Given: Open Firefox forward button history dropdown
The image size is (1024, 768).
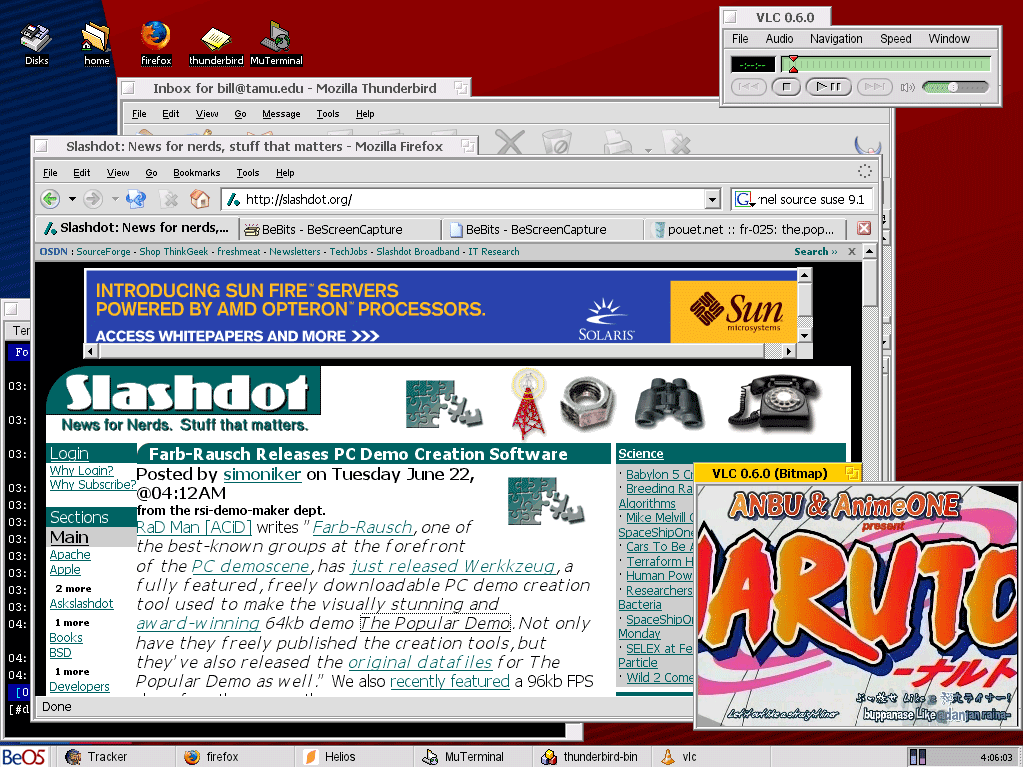Looking at the screenshot, I should tap(115, 199).
